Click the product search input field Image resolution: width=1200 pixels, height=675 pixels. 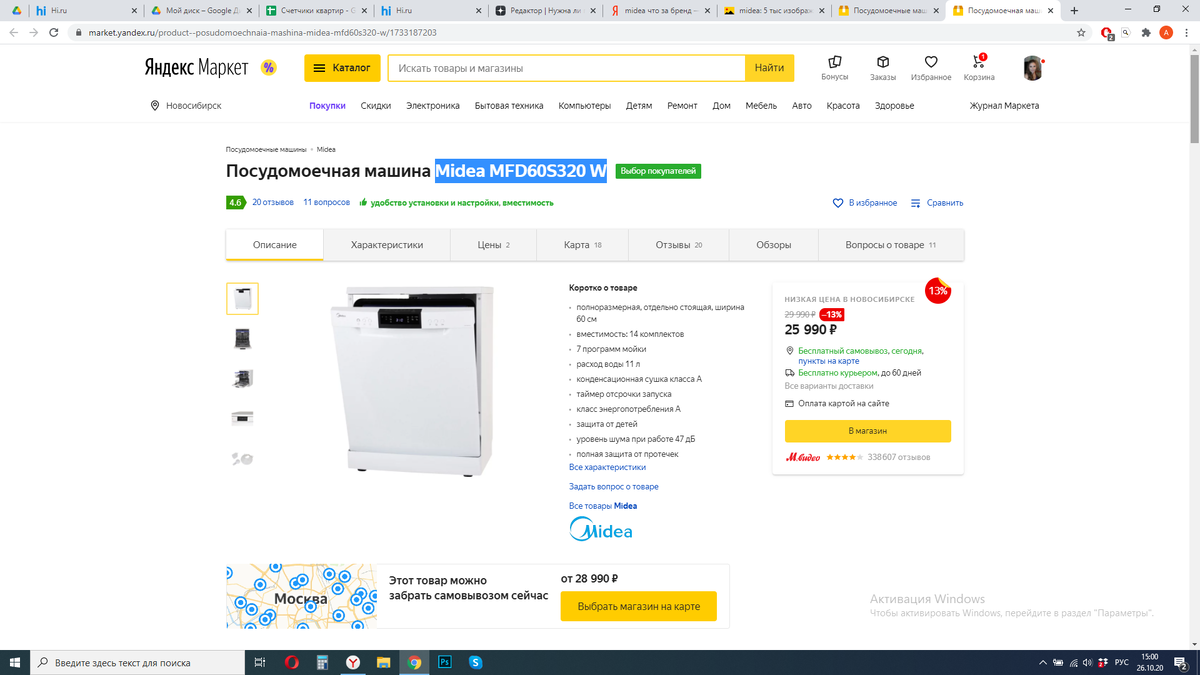[567, 68]
